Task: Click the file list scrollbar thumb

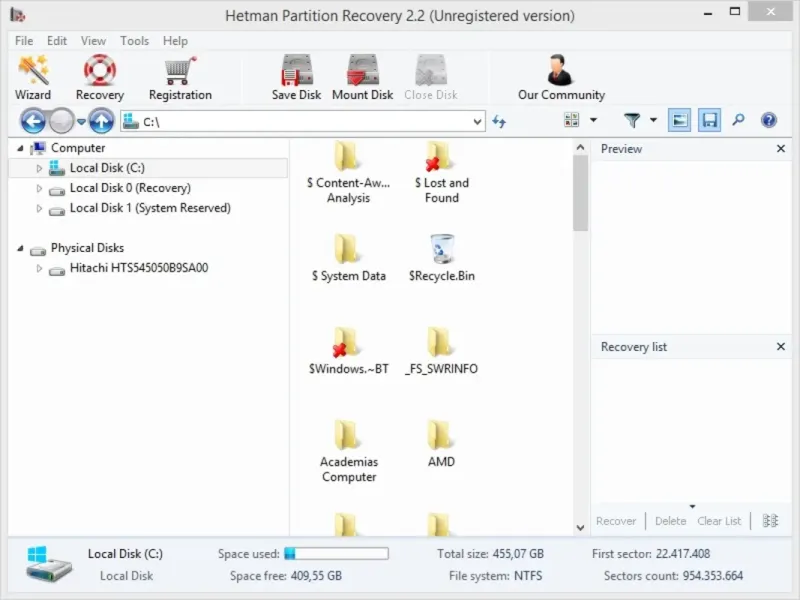Action: point(580,193)
